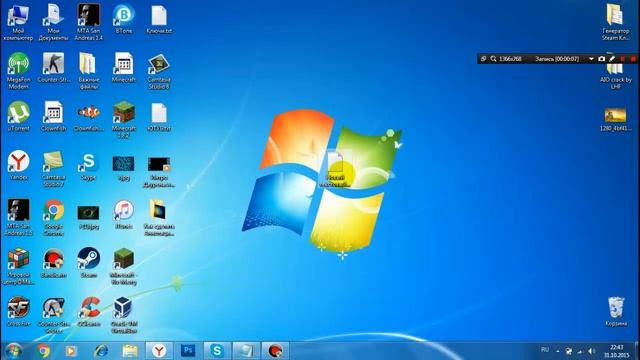The height and width of the screenshot is (360, 640).
Task: Open the taskbar clock showing 22:43
Action: tap(617, 351)
